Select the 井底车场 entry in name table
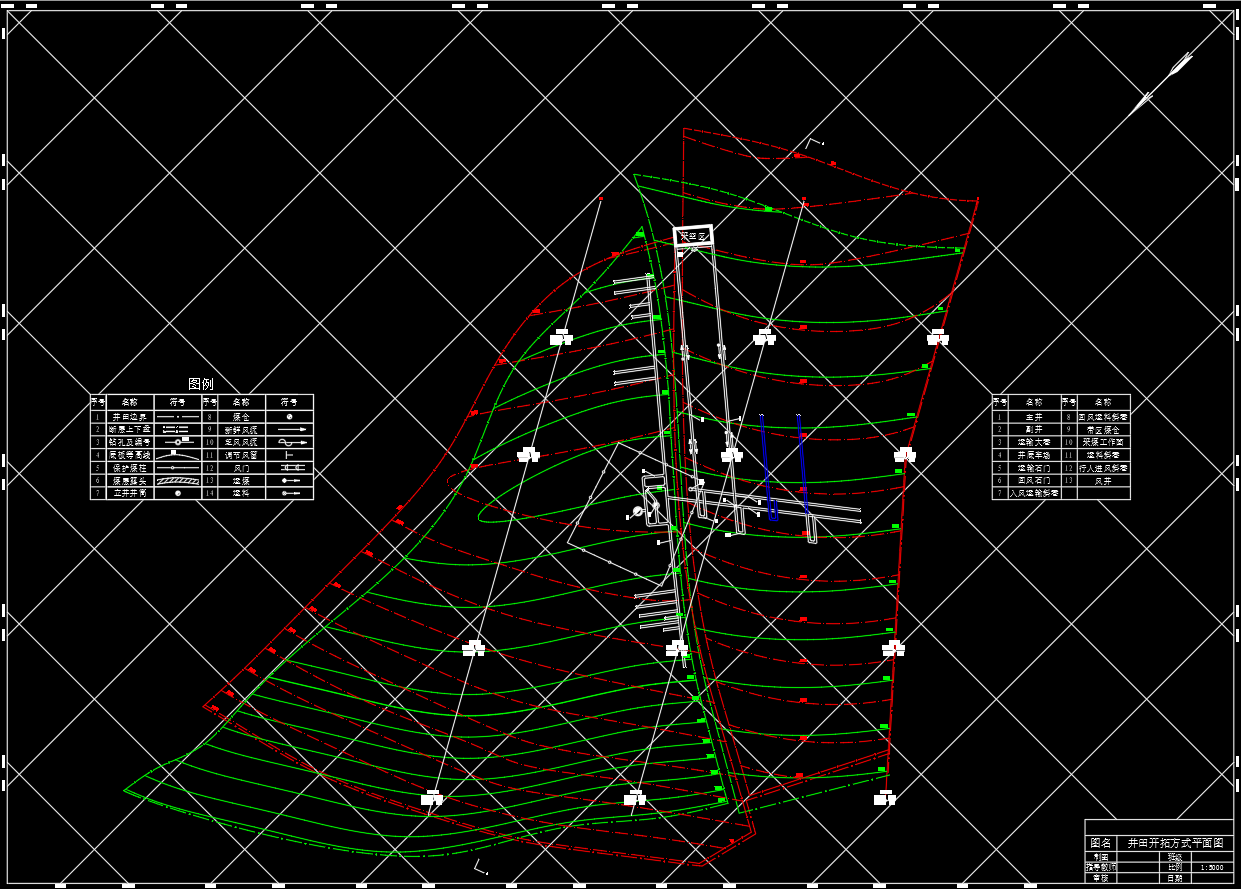The height and width of the screenshot is (889, 1241). (x=1033, y=454)
